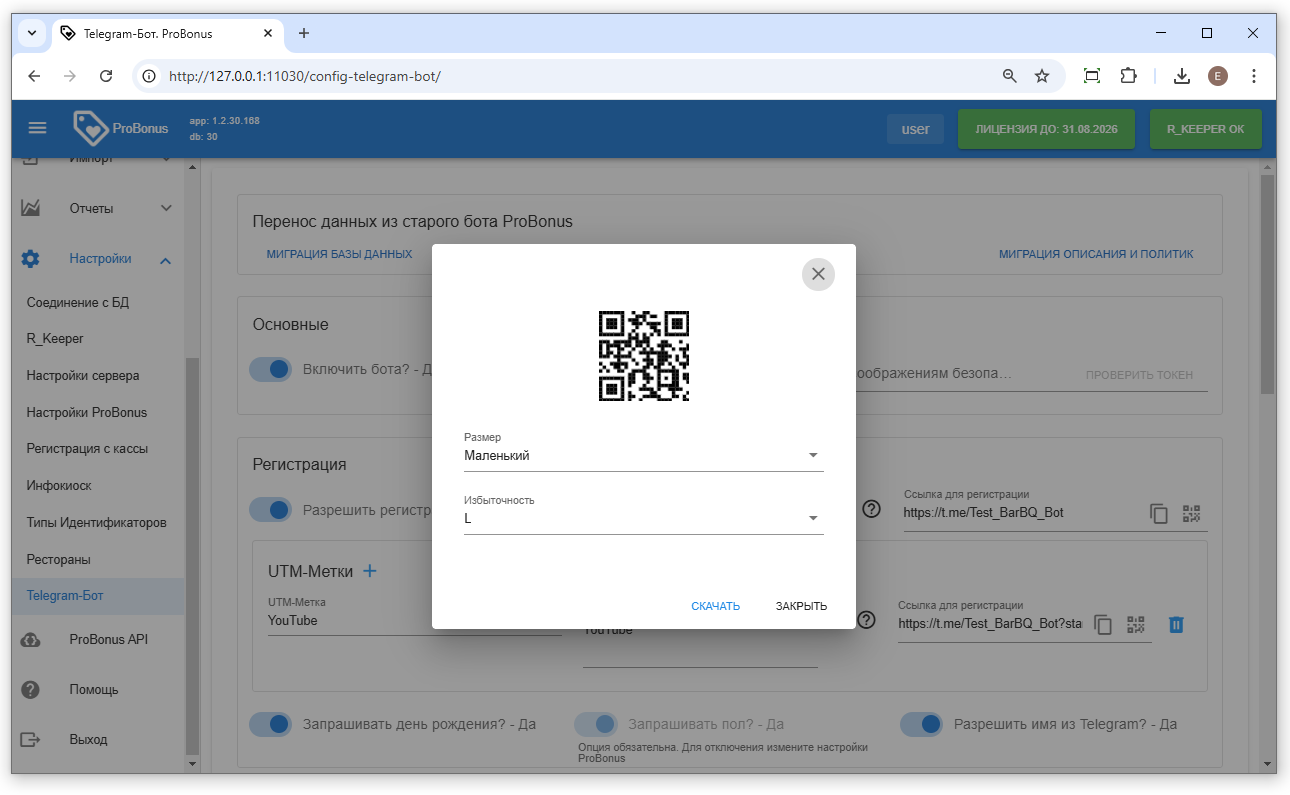Show QR code for YouTube UTM link
Screen dimensions: 1290x795
(1135, 624)
